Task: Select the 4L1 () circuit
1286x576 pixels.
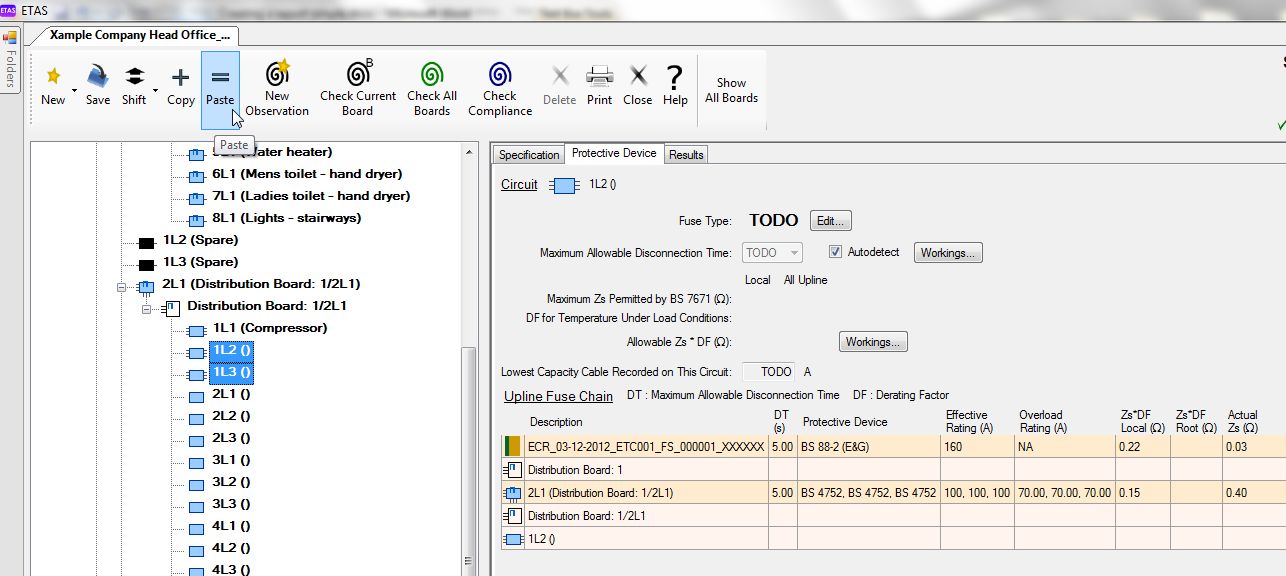Action: [231, 526]
